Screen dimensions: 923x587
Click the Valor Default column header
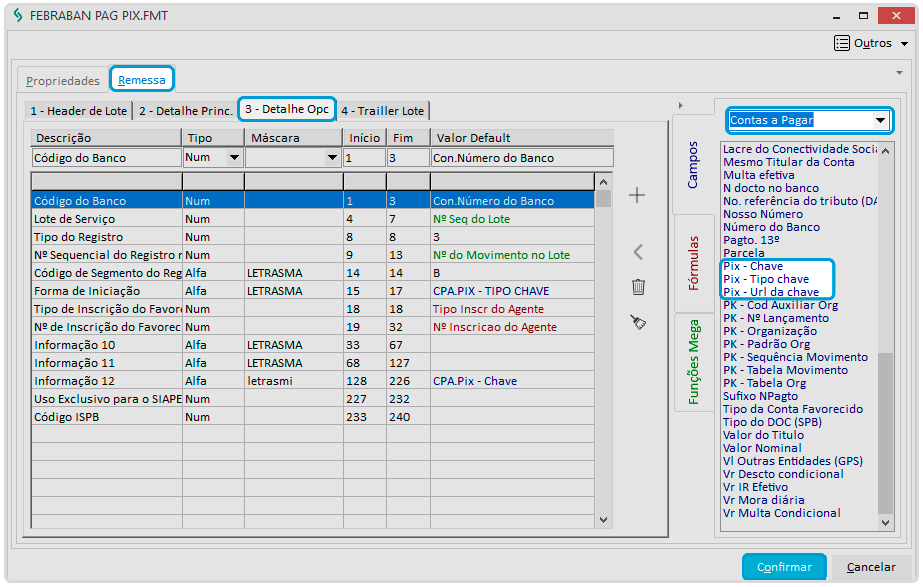pos(522,138)
